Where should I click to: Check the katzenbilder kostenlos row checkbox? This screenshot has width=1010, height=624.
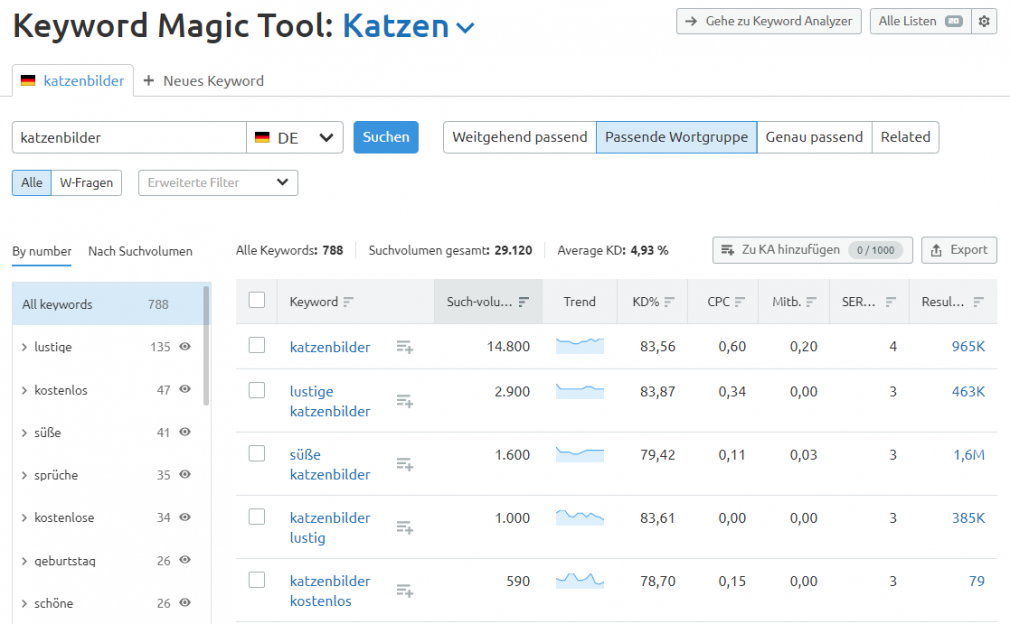click(x=257, y=580)
